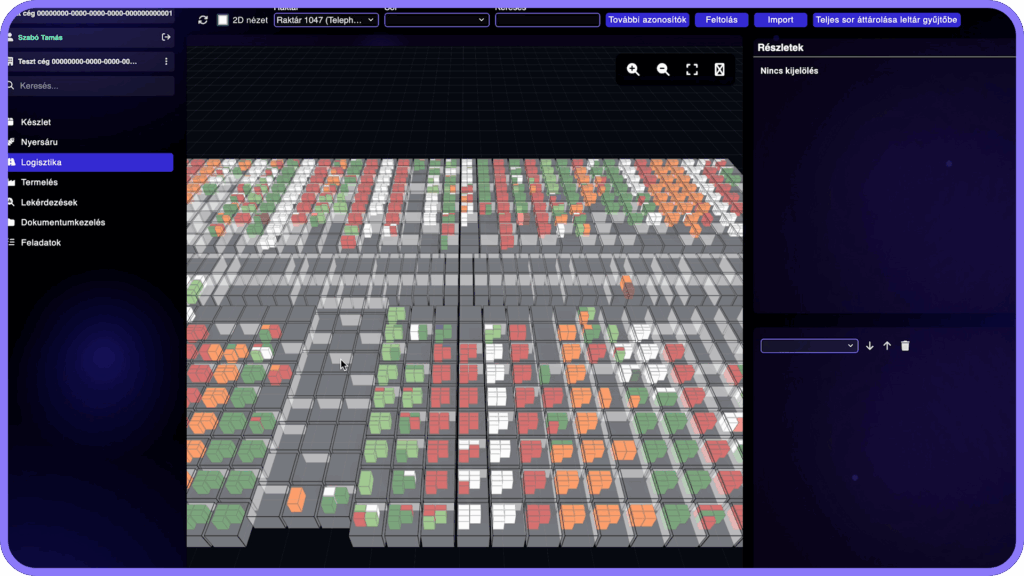Click the Import button
The image size is (1024, 576).
point(780,20)
